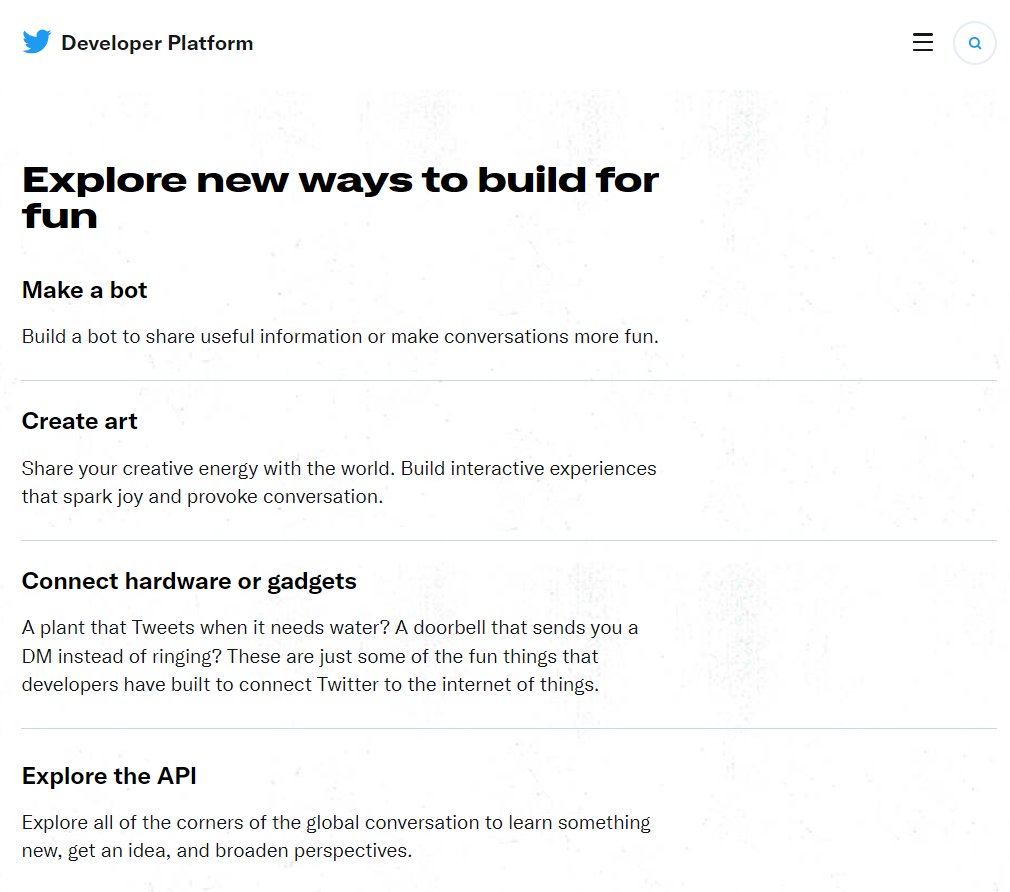Click text 'Explore all of the corners'
Image resolution: width=1010 pixels, height=892 pixels.
click(x=133, y=822)
